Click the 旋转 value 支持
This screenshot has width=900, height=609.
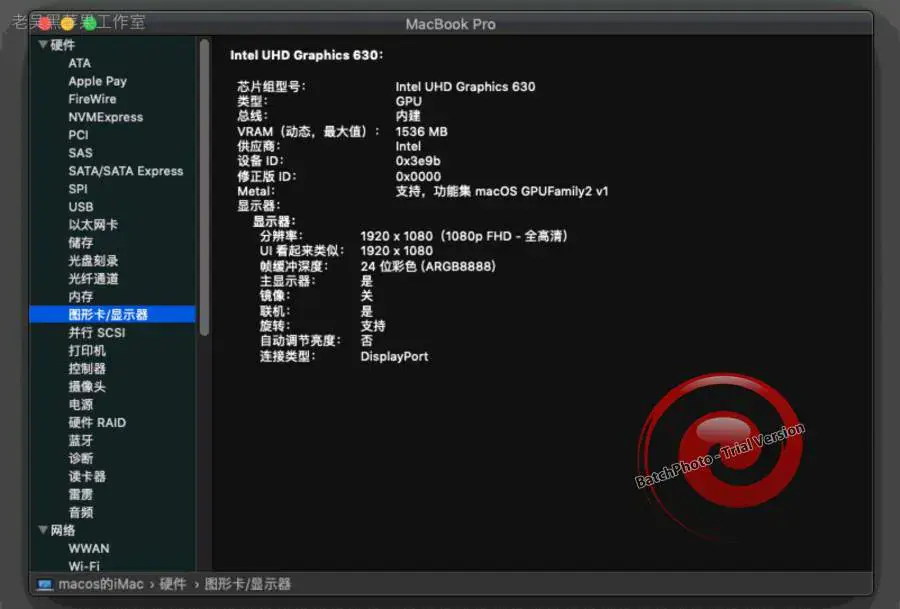pos(373,326)
